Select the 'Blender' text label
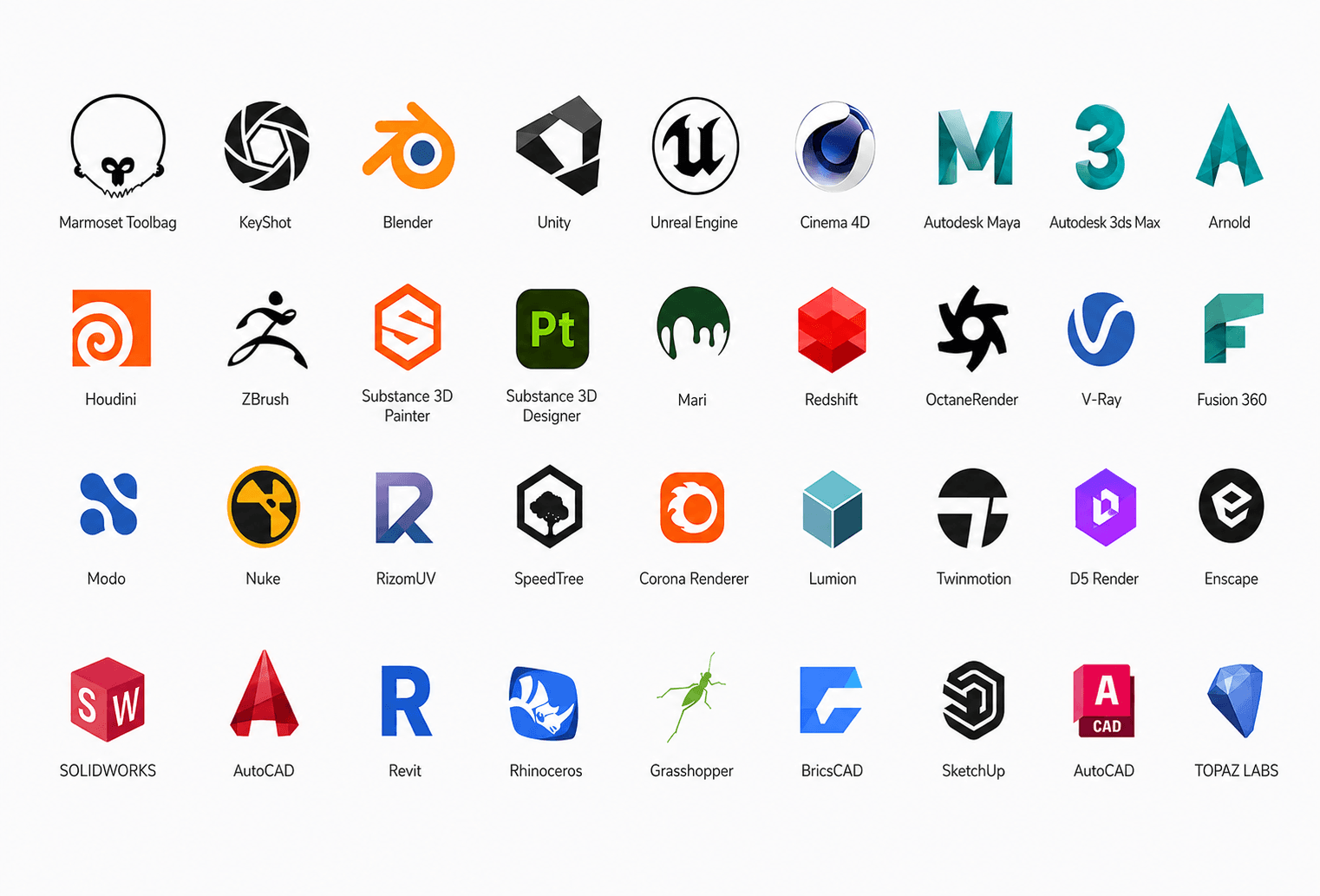 pos(408,223)
